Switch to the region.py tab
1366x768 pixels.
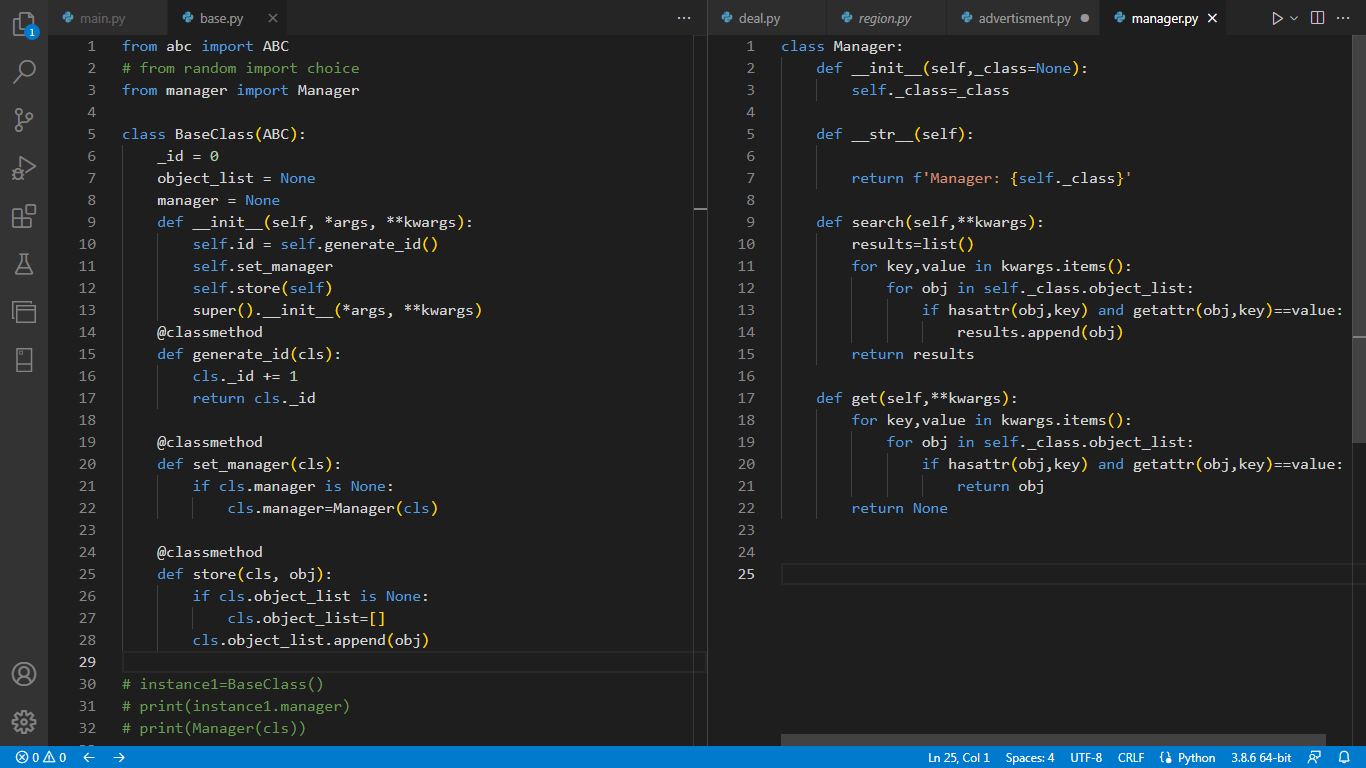885,18
